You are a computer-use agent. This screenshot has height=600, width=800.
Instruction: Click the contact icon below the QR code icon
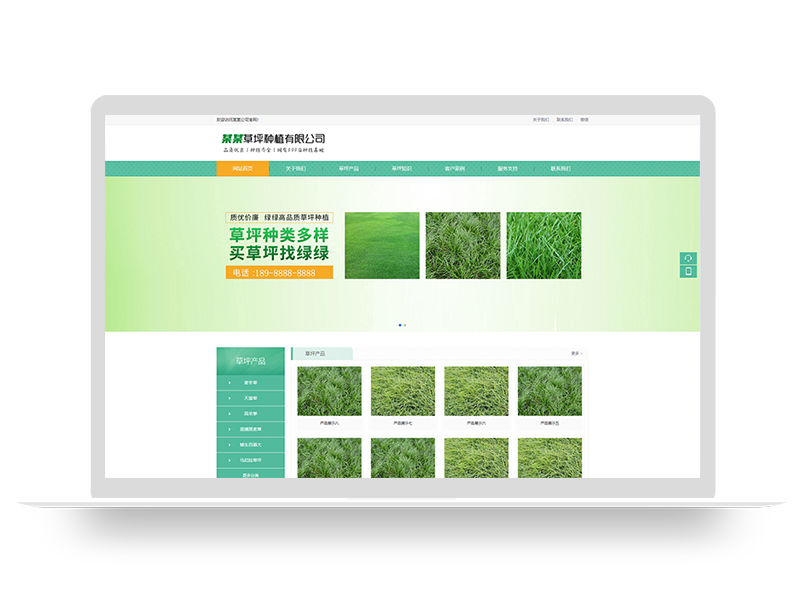pyautogui.click(x=688, y=272)
